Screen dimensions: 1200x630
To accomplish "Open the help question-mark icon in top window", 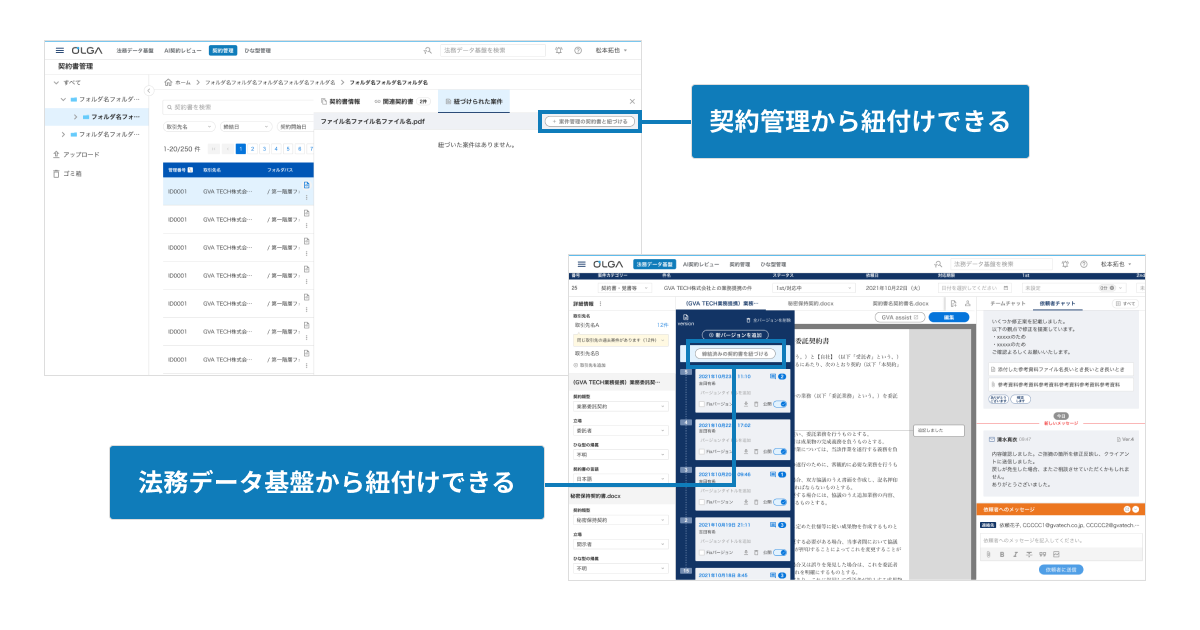I will coord(578,50).
